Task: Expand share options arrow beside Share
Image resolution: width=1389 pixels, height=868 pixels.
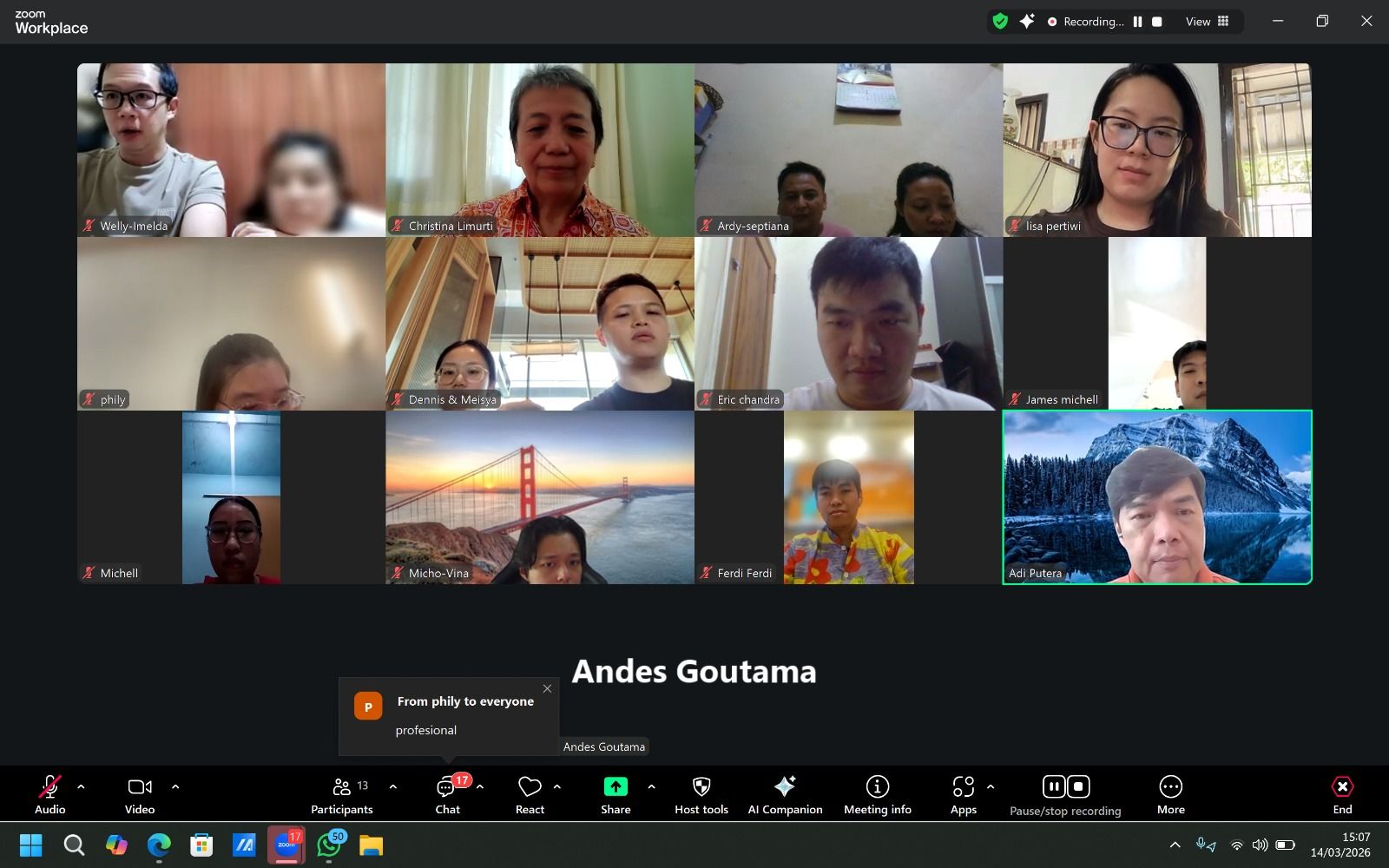Action: [x=651, y=786]
